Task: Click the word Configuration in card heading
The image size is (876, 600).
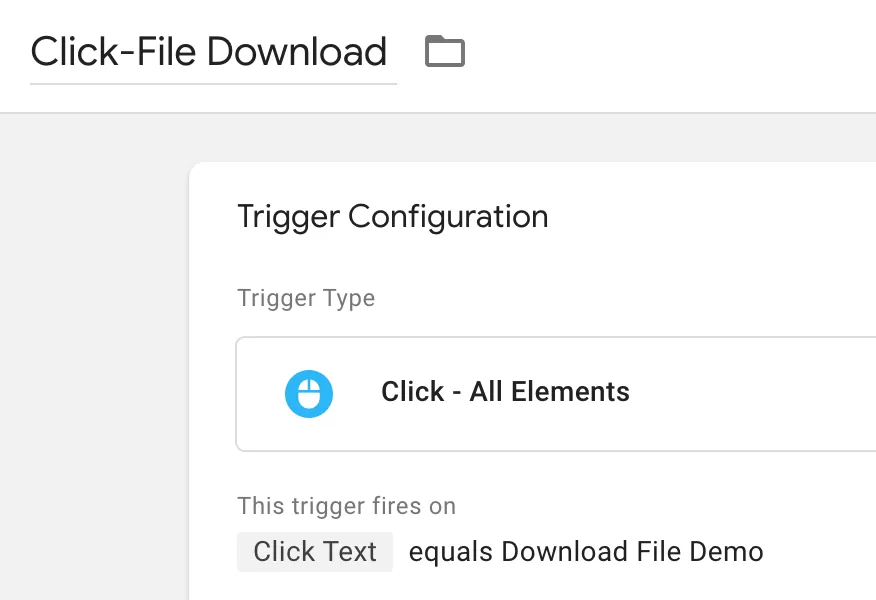Action: click(448, 217)
